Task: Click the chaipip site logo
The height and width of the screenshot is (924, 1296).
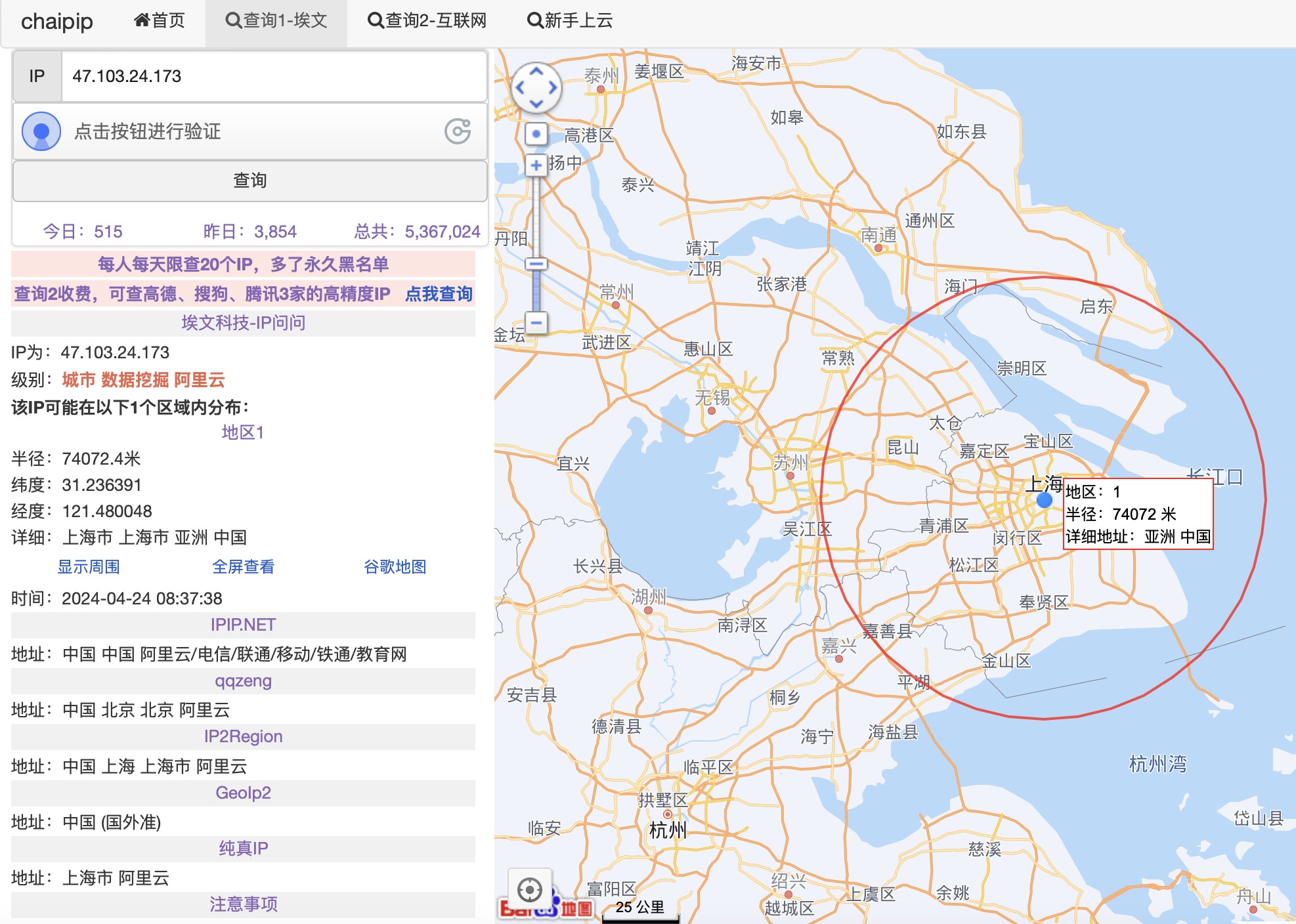Action: click(x=57, y=22)
